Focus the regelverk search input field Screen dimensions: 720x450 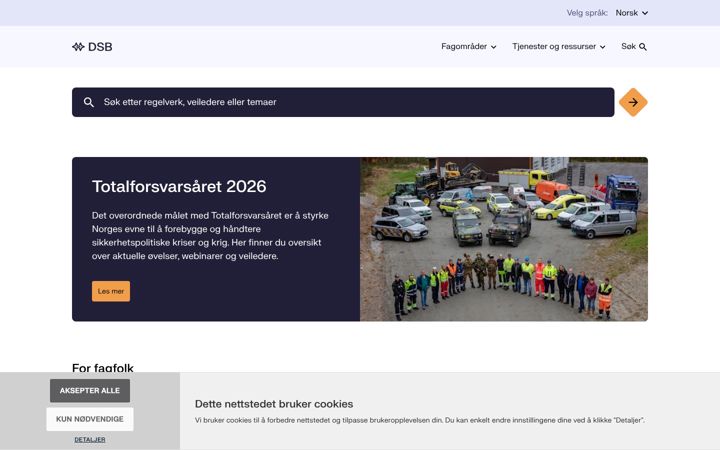tap(343, 102)
